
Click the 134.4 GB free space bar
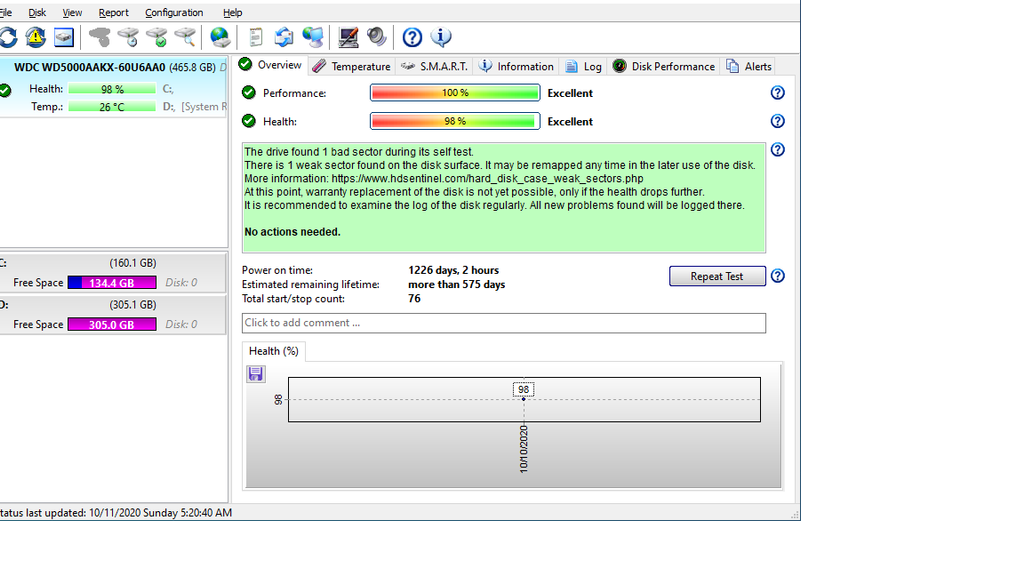pos(112,283)
